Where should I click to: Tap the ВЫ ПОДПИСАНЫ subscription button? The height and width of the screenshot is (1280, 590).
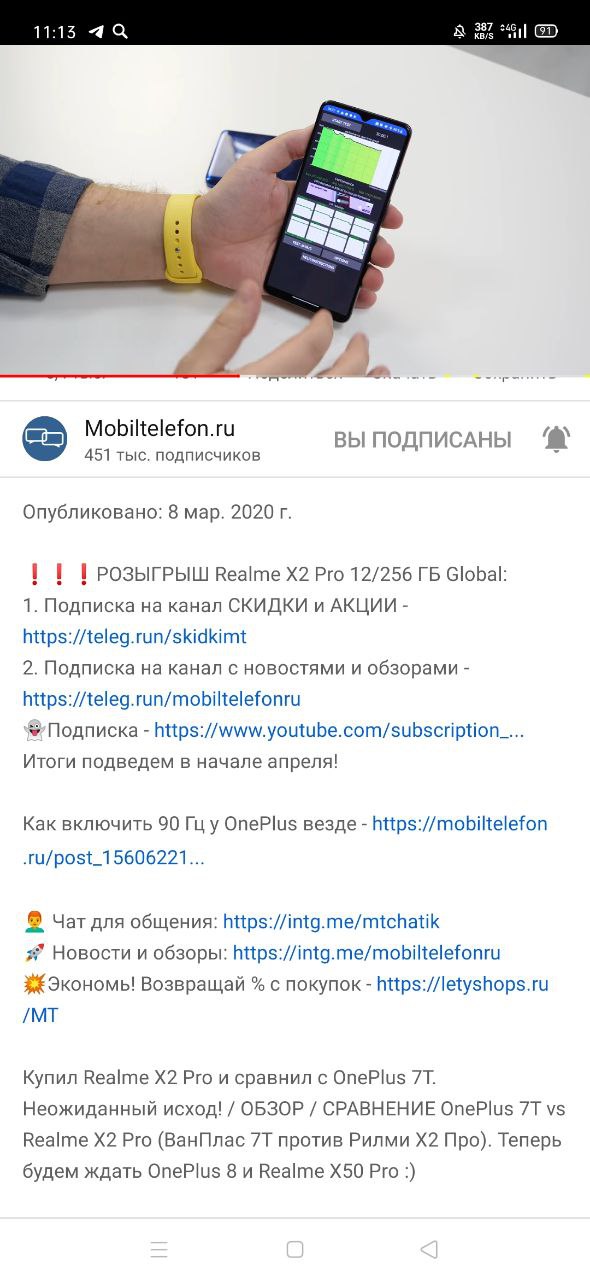click(x=422, y=440)
